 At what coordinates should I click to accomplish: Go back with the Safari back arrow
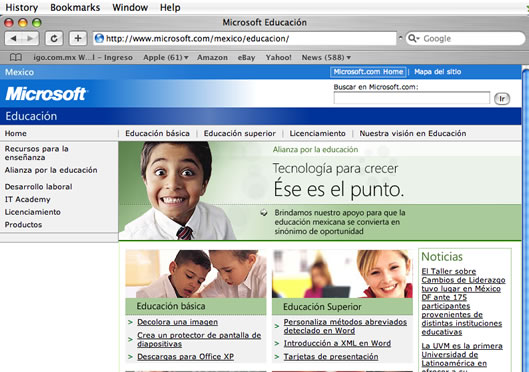coord(13,38)
